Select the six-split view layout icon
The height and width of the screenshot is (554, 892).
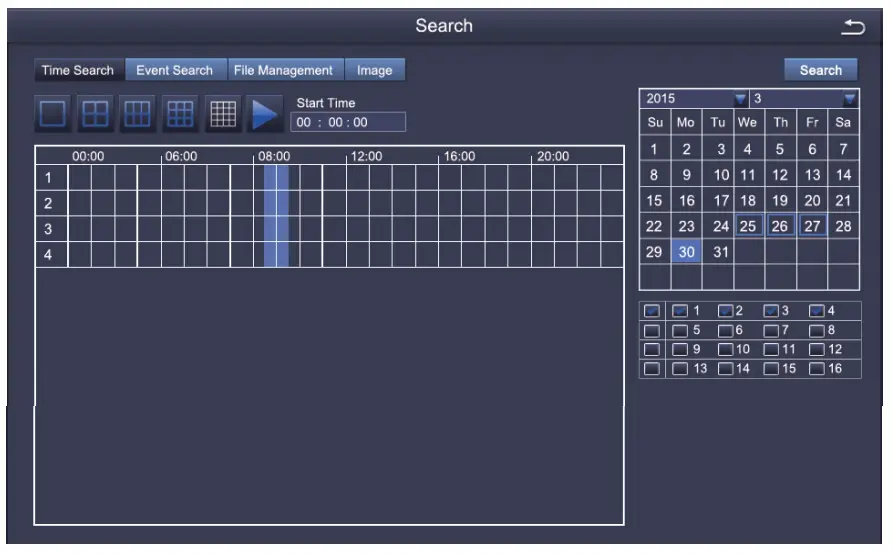pyautogui.click(x=137, y=113)
